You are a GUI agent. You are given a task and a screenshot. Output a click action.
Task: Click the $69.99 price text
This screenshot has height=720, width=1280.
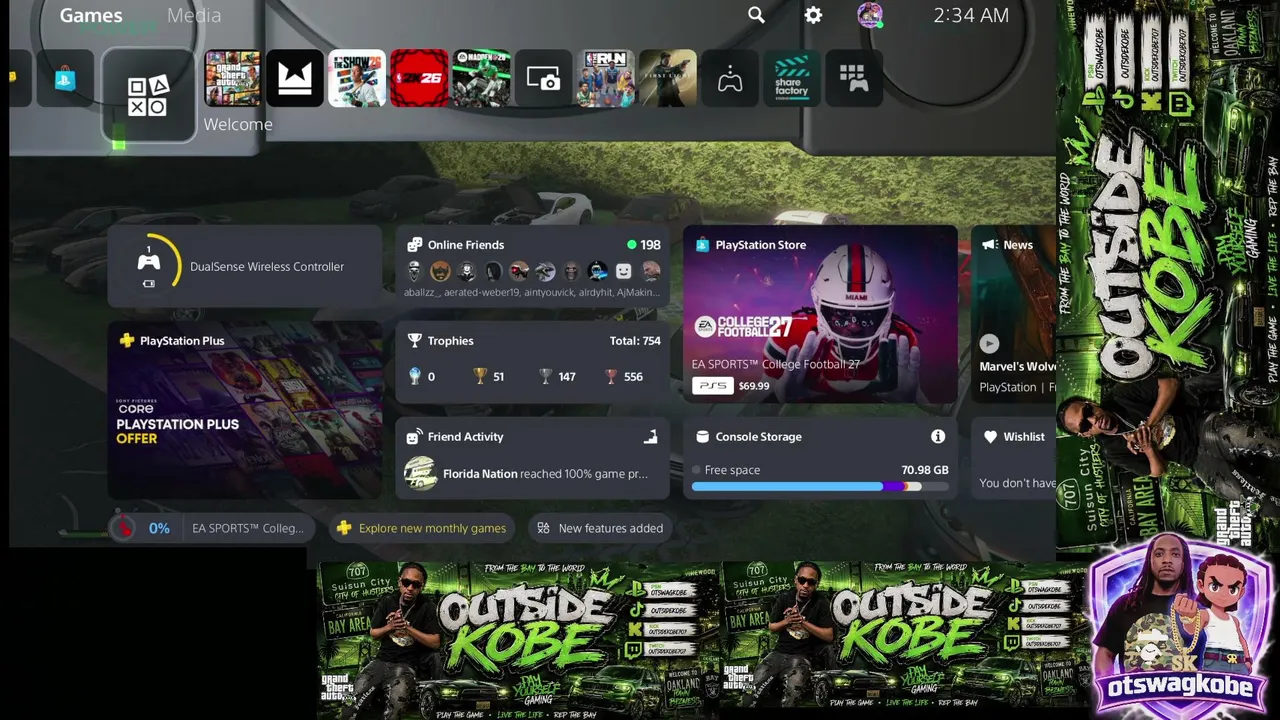[x=754, y=386]
